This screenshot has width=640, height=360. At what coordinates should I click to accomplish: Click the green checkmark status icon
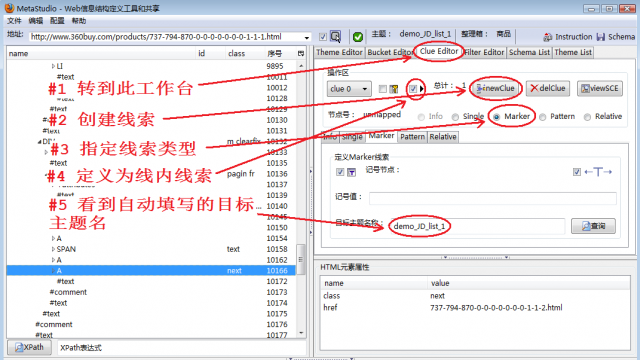click(358, 37)
